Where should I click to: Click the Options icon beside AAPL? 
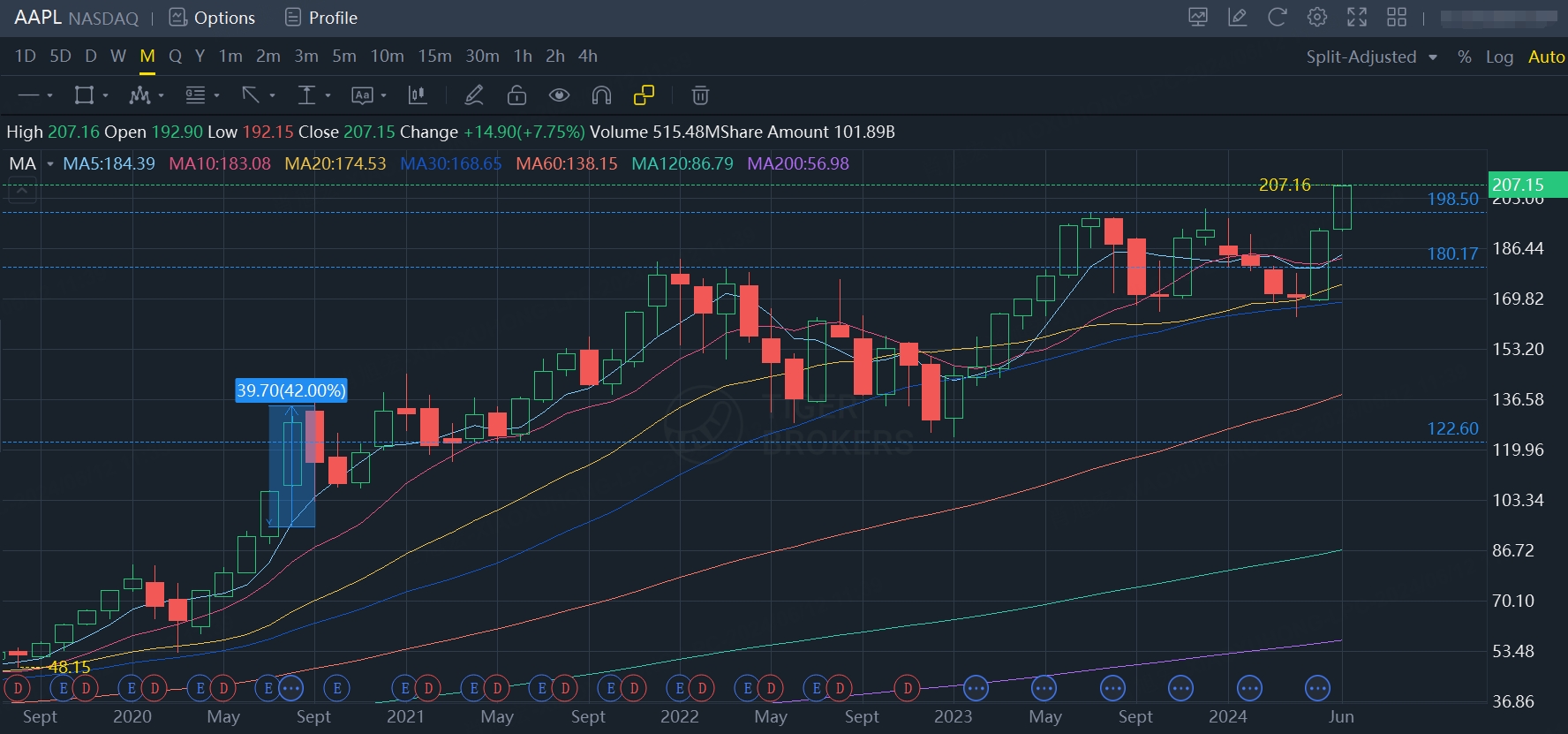pos(178,18)
